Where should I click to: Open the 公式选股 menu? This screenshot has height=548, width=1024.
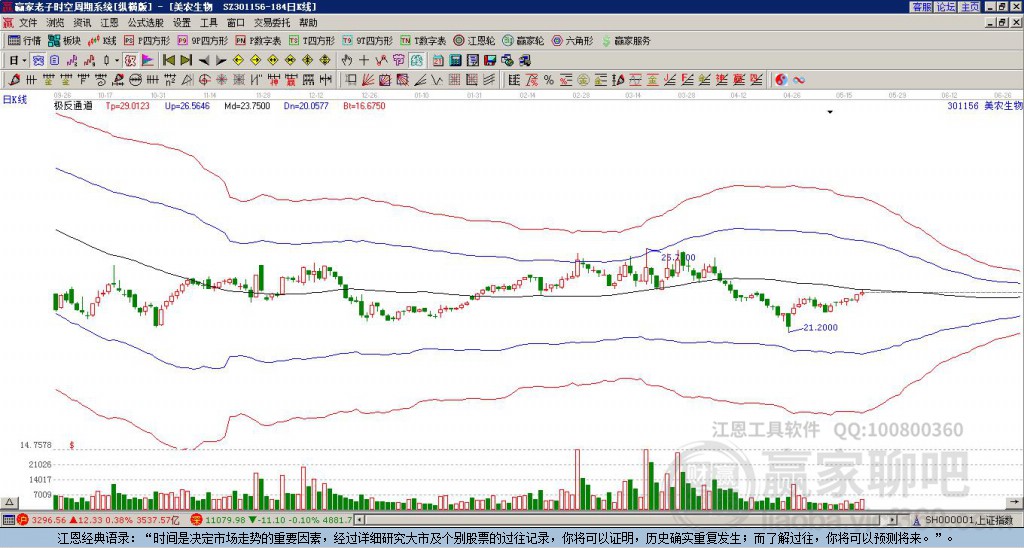click(146, 23)
